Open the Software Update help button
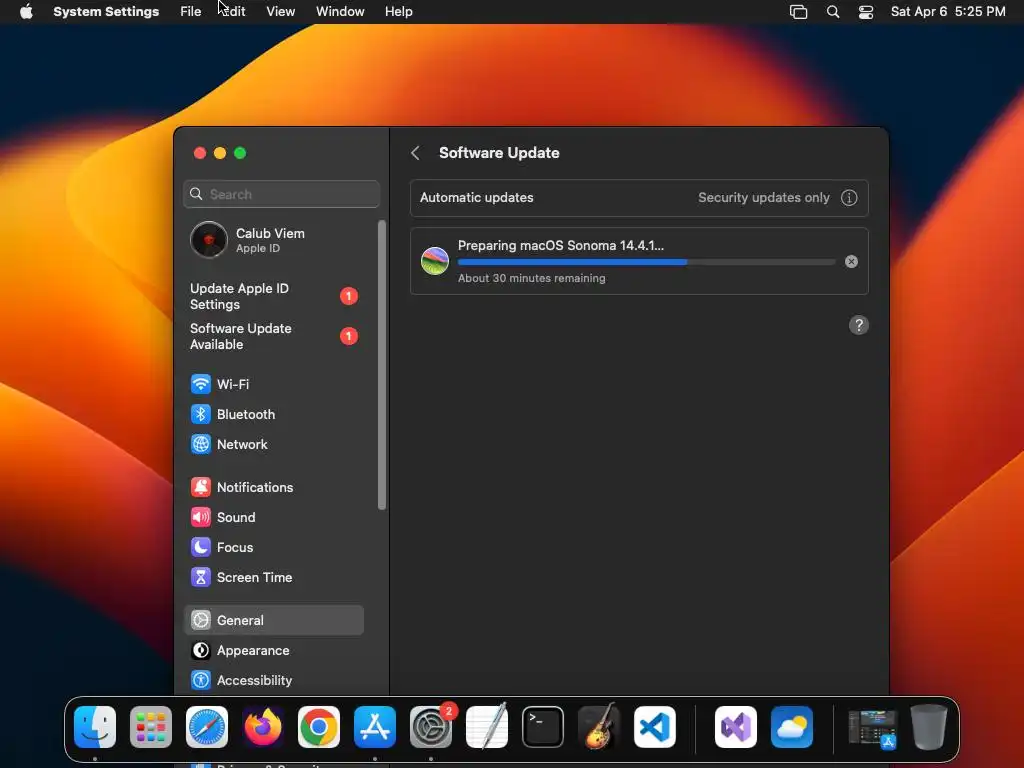This screenshot has width=1024, height=768. pyautogui.click(x=858, y=325)
